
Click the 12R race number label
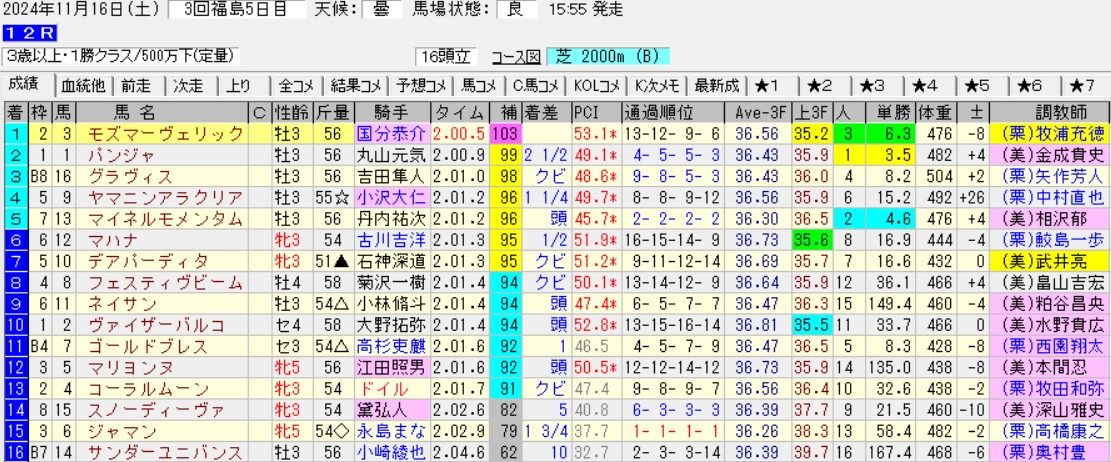point(20,35)
